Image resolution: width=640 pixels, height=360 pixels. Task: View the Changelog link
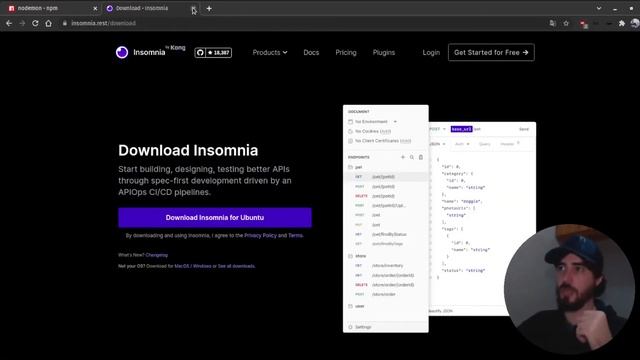pos(157,255)
